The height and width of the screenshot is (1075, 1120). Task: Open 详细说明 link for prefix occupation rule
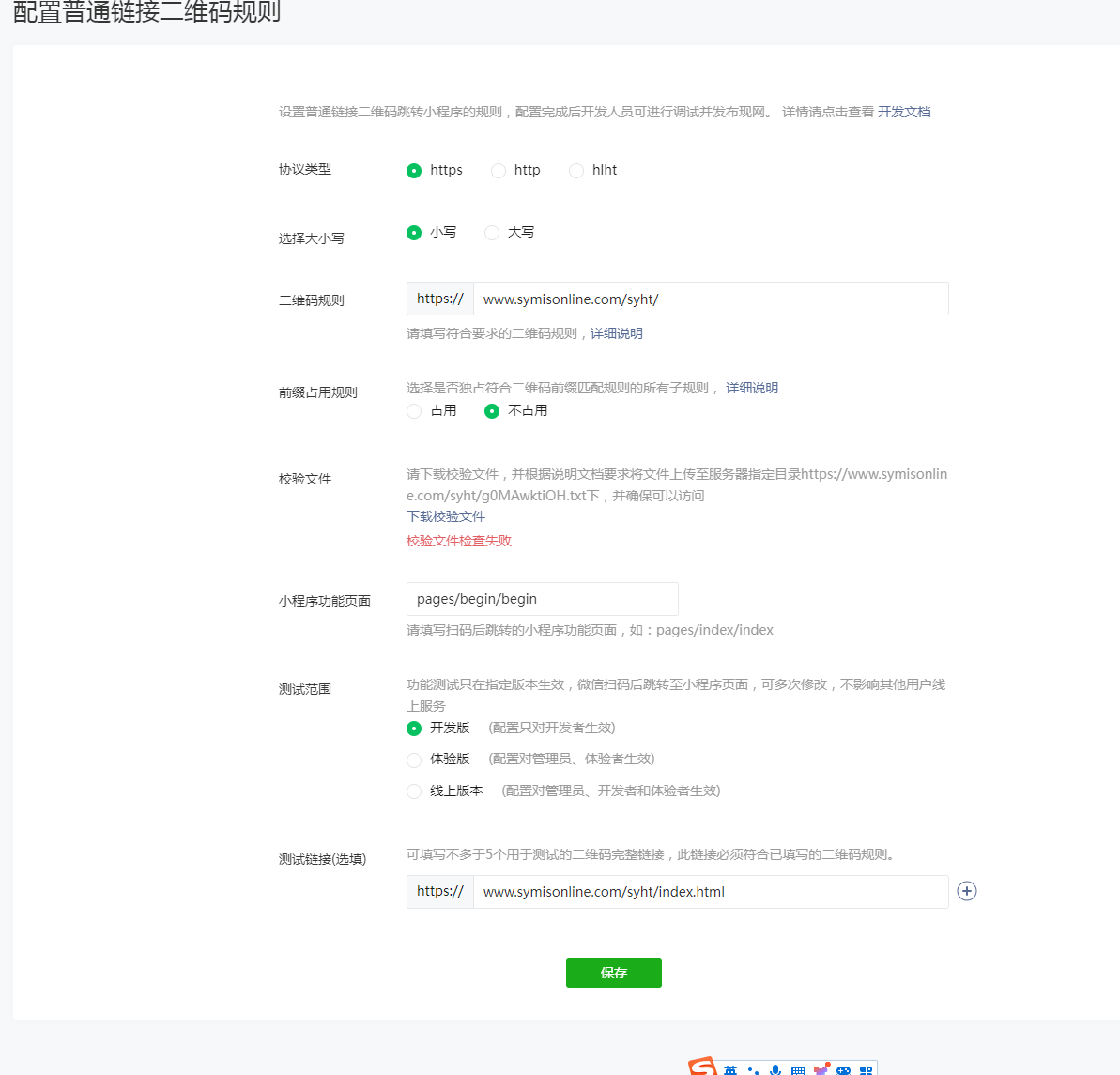coord(752,388)
